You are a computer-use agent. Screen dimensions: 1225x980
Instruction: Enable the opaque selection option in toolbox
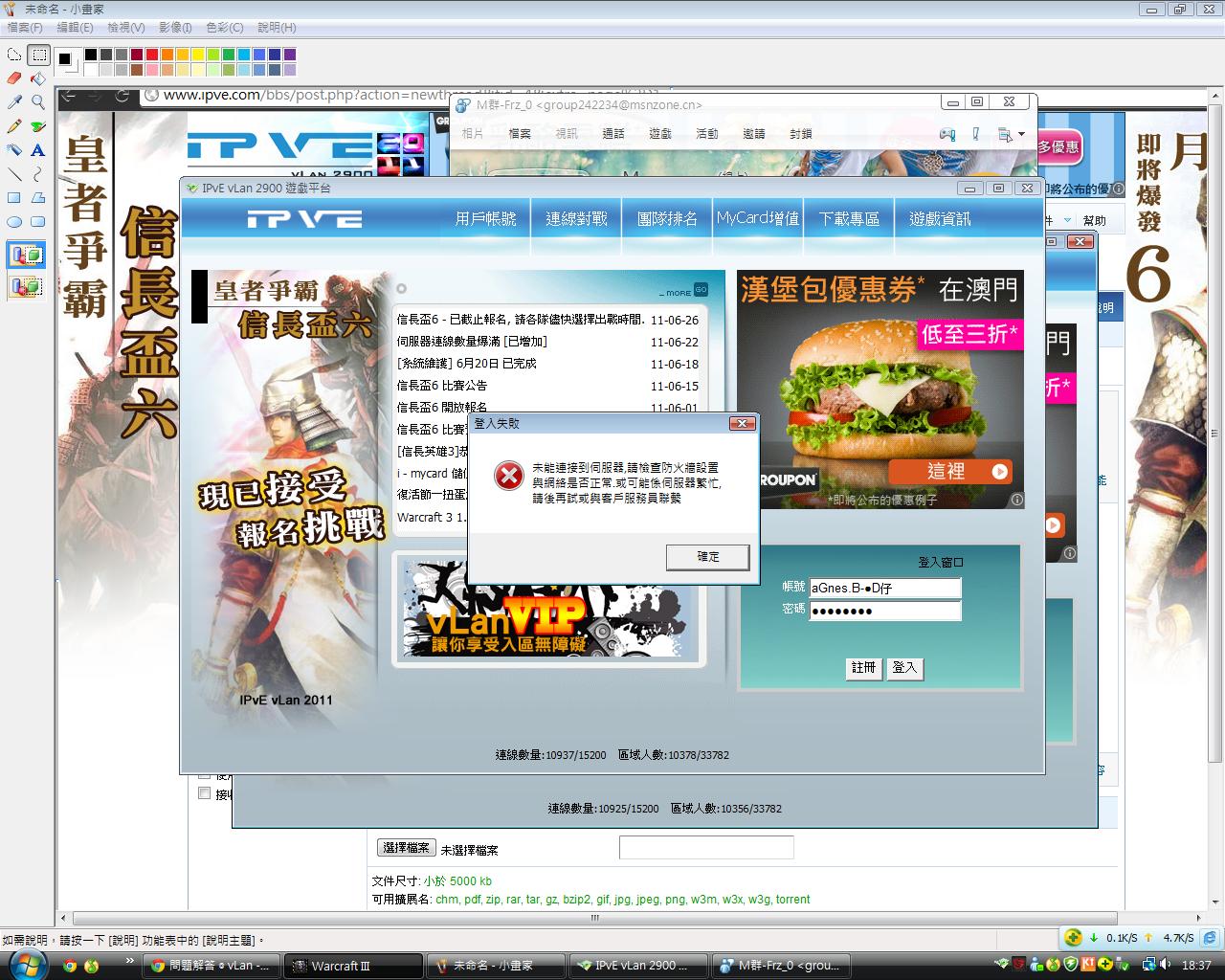tap(26, 256)
